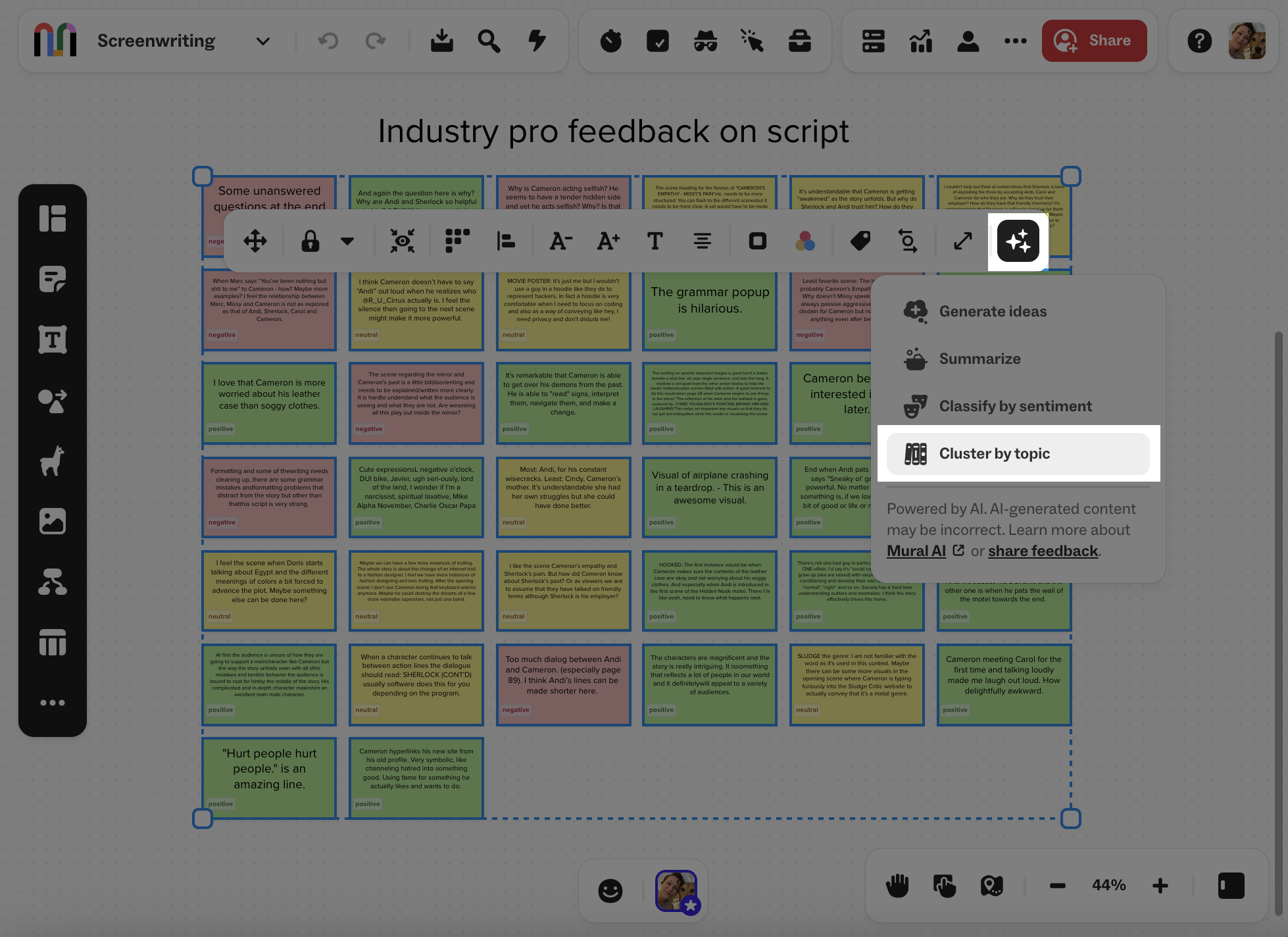Image resolution: width=1288 pixels, height=937 pixels.
Task: Toggle the hand pan mode
Action: click(x=897, y=886)
